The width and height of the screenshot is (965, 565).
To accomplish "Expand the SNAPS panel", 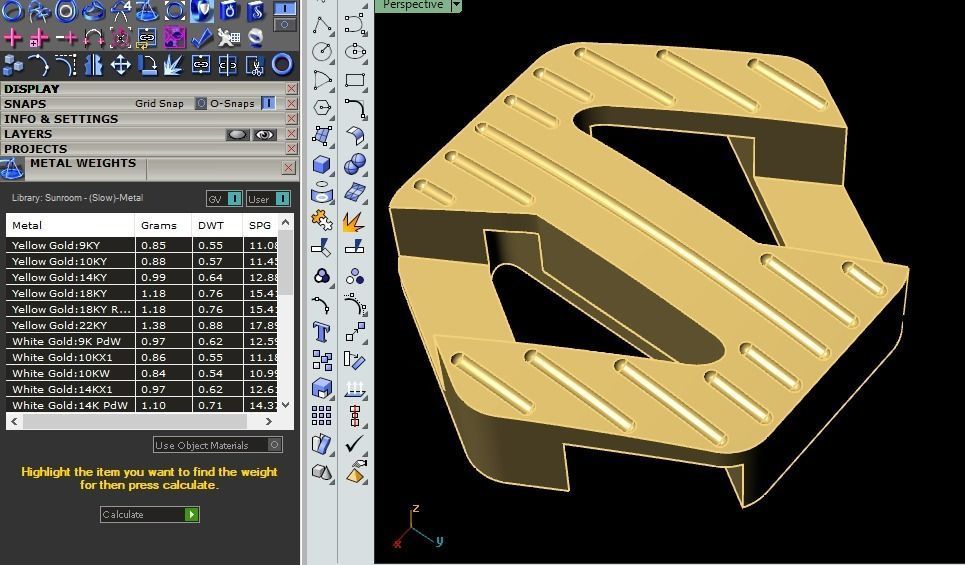I will point(25,104).
